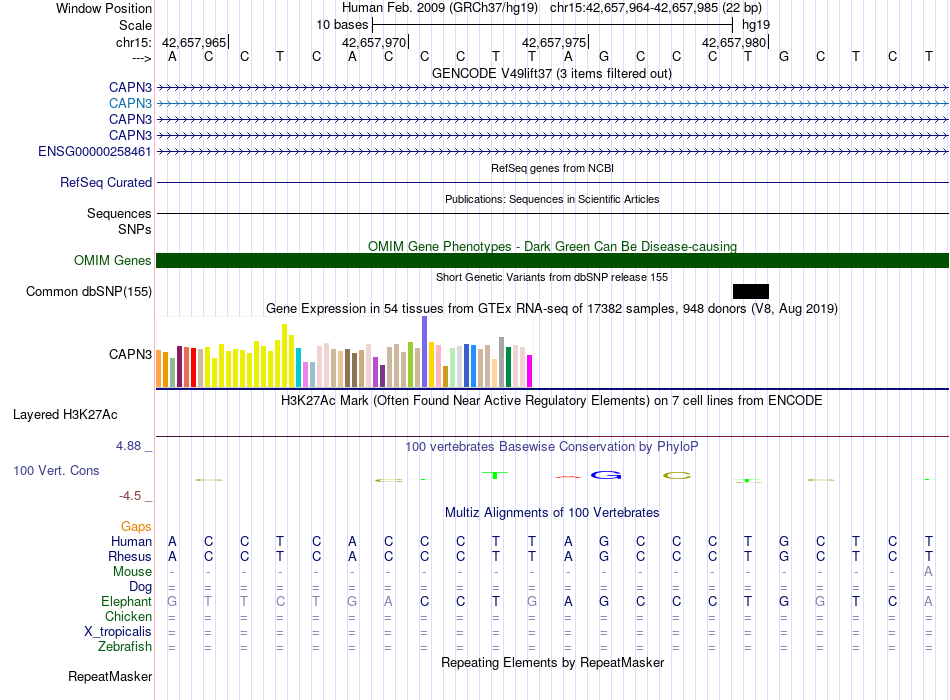950x700 pixels.
Task: Click the tallest purple GTEx expression bar
Action: (425, 352)
